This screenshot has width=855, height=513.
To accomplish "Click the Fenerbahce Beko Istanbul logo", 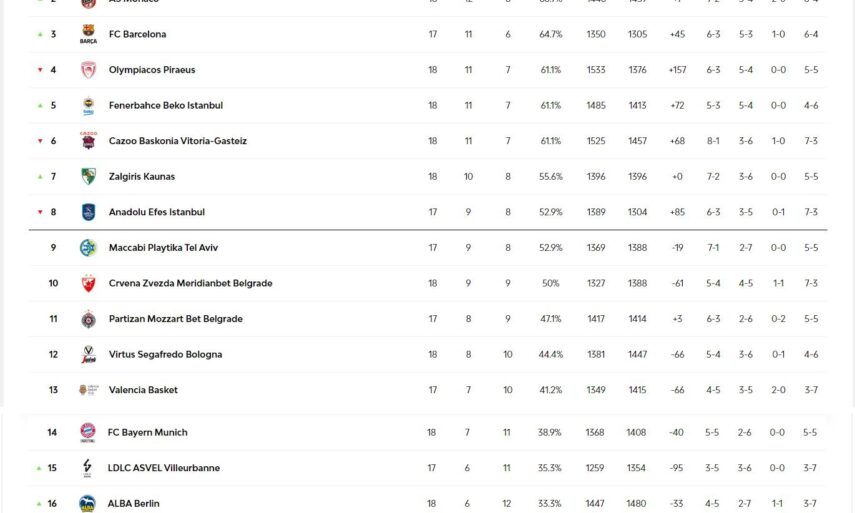I will coord(88,106).
